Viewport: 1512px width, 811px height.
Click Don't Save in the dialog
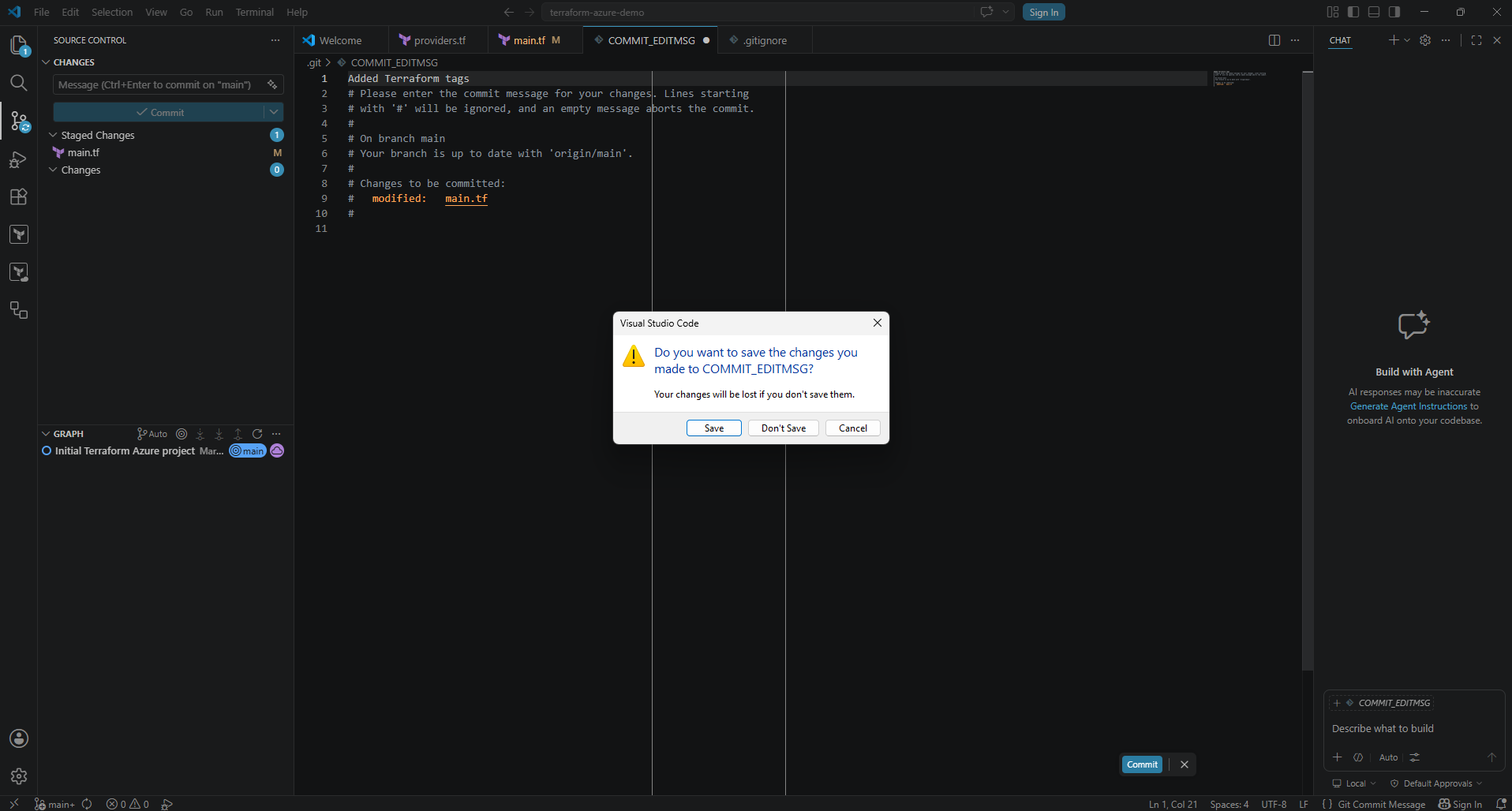coord(784,428)
